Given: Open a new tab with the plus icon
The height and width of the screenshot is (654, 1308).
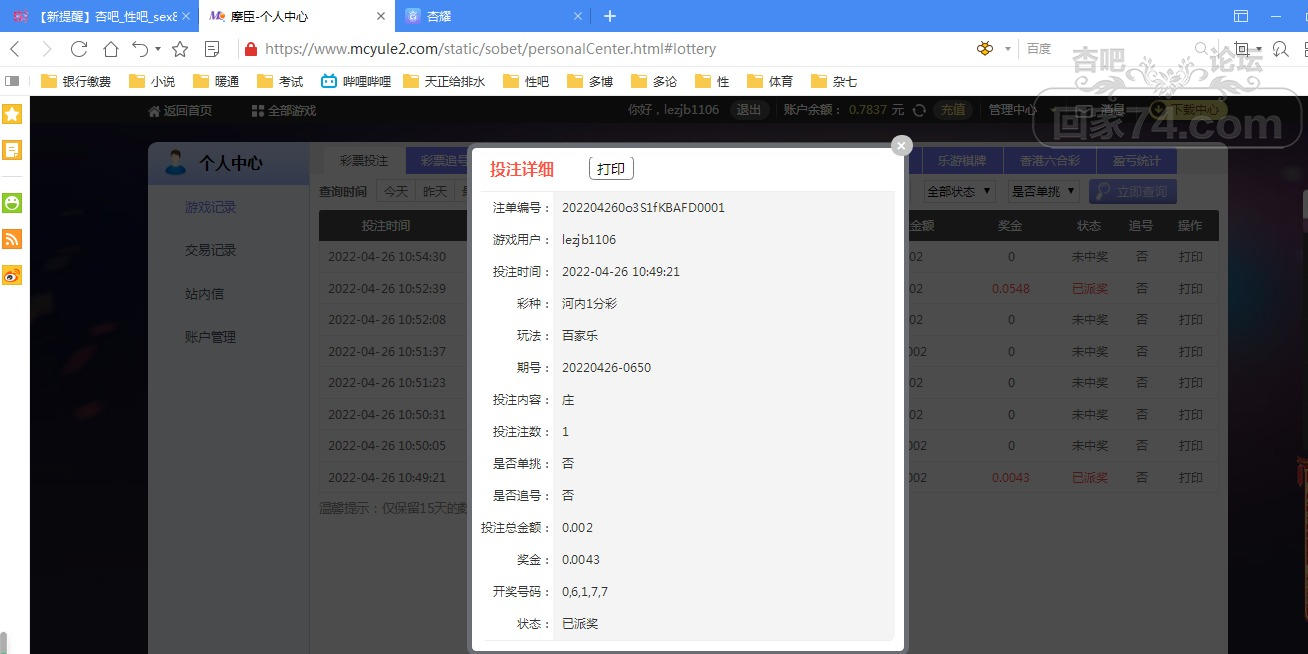Looking at the screenshot, I should click(610, 16).
